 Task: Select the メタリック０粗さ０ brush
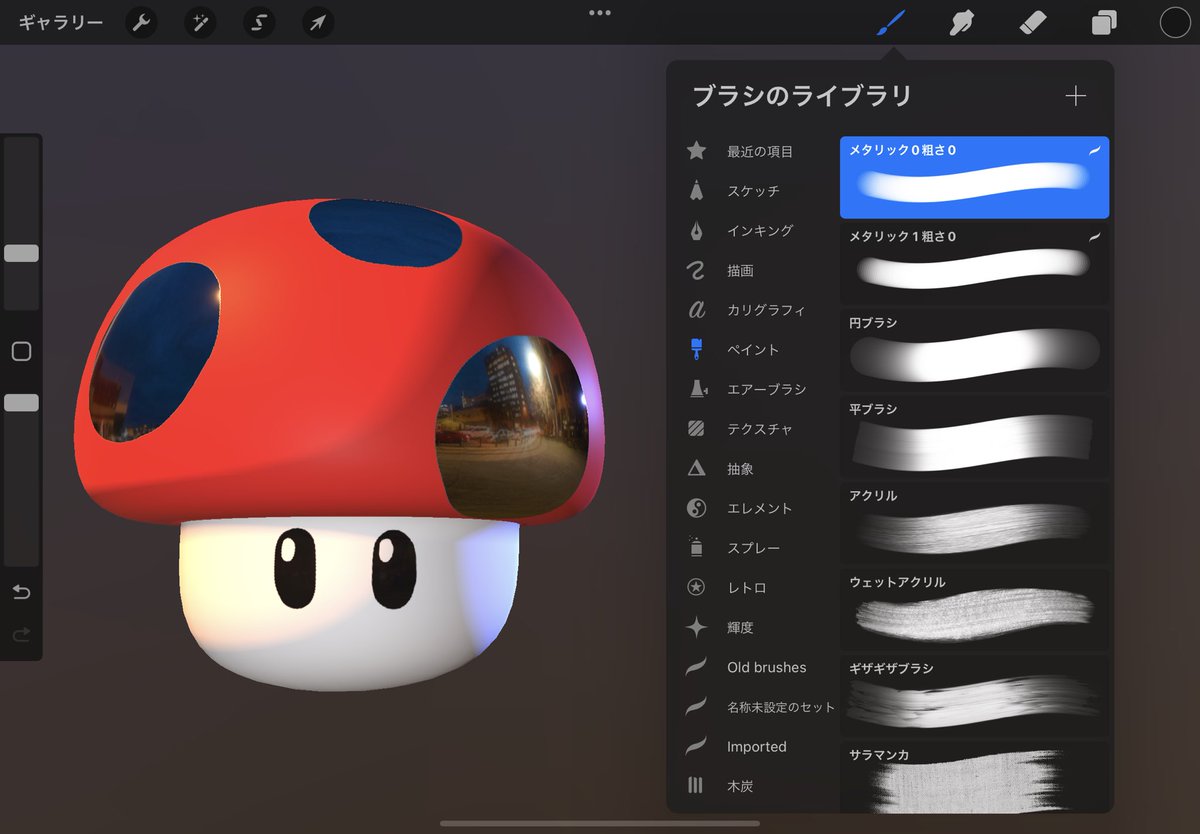974,177
